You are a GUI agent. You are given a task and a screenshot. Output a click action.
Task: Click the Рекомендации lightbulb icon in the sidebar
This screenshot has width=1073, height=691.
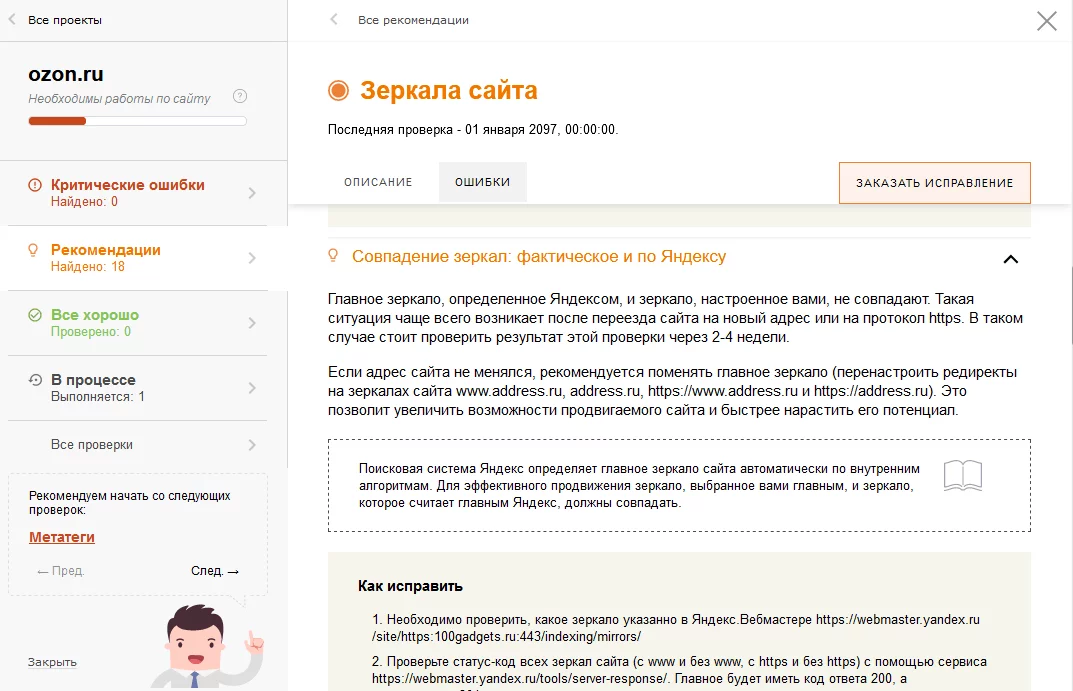(x=33, y=250)
